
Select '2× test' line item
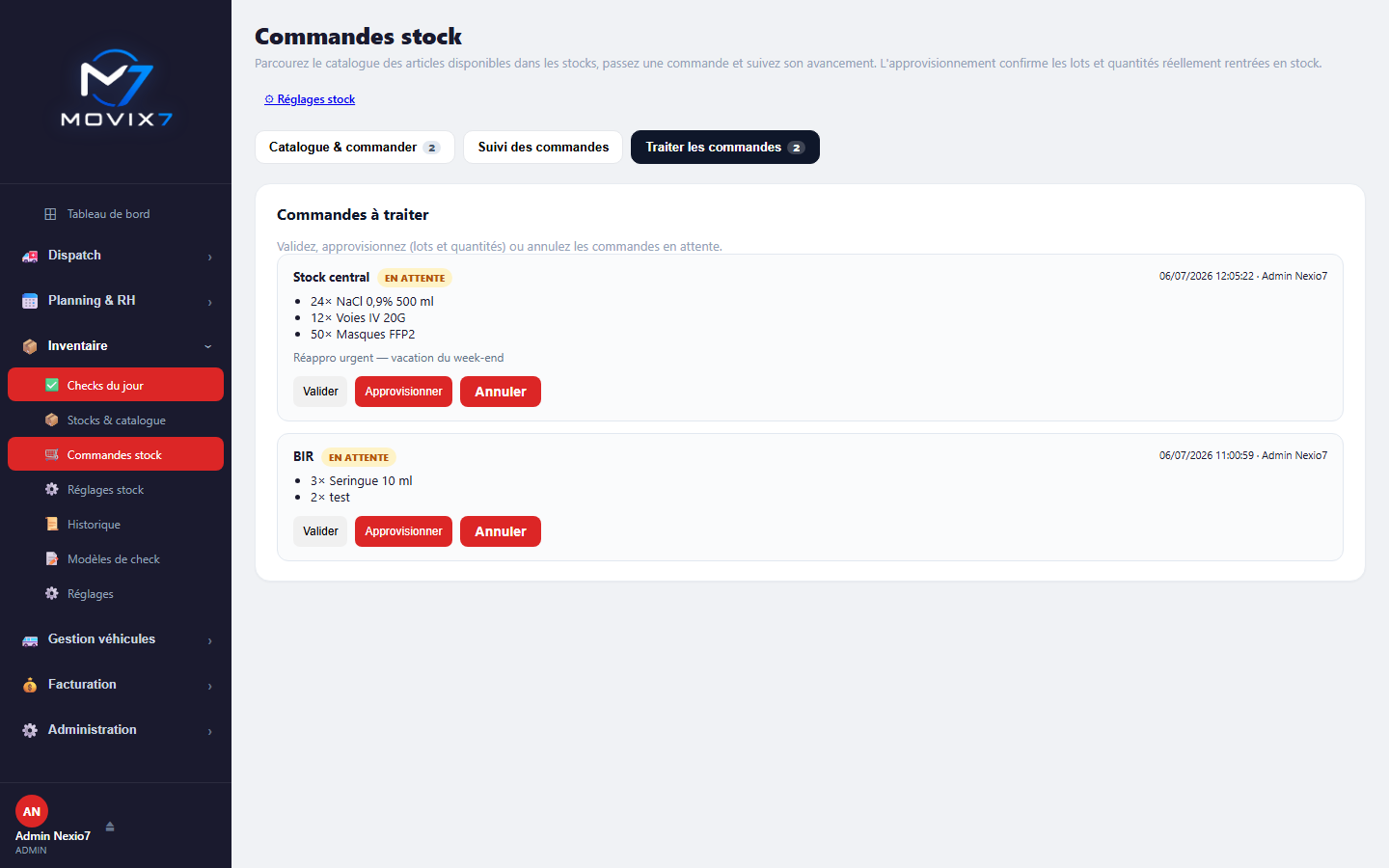330,497
